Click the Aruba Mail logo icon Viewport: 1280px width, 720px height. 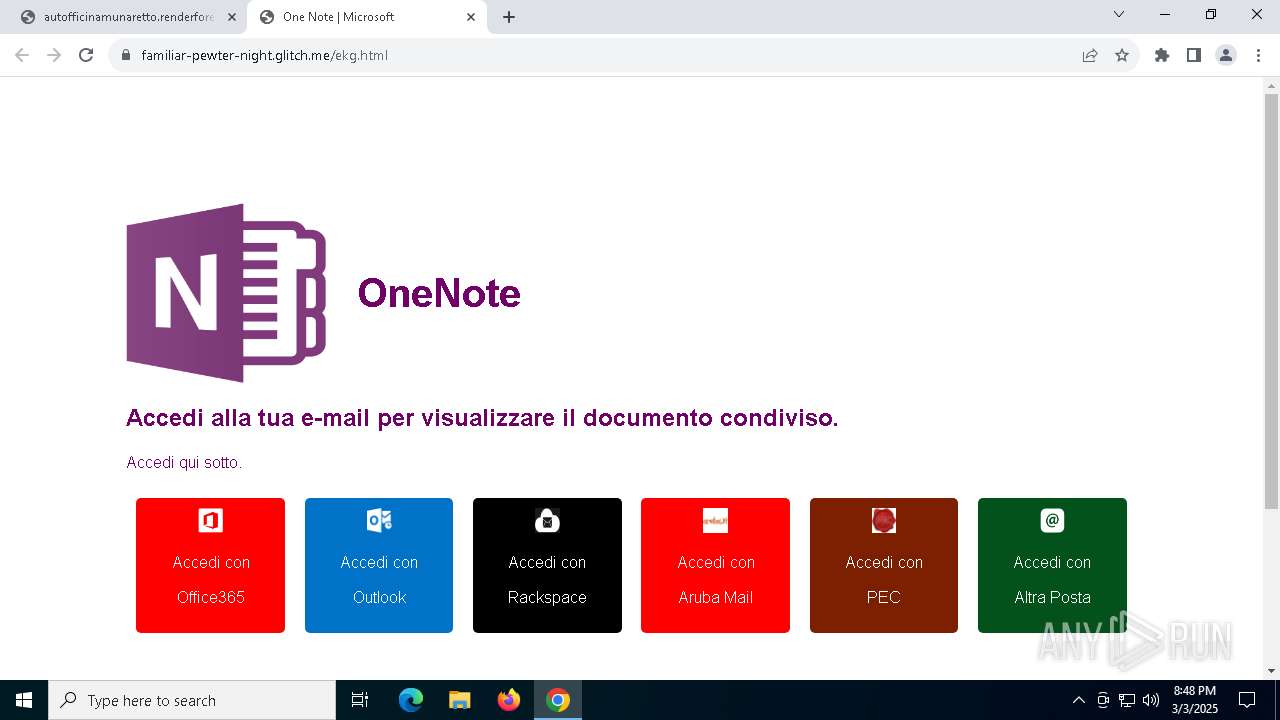coord(715,520)
